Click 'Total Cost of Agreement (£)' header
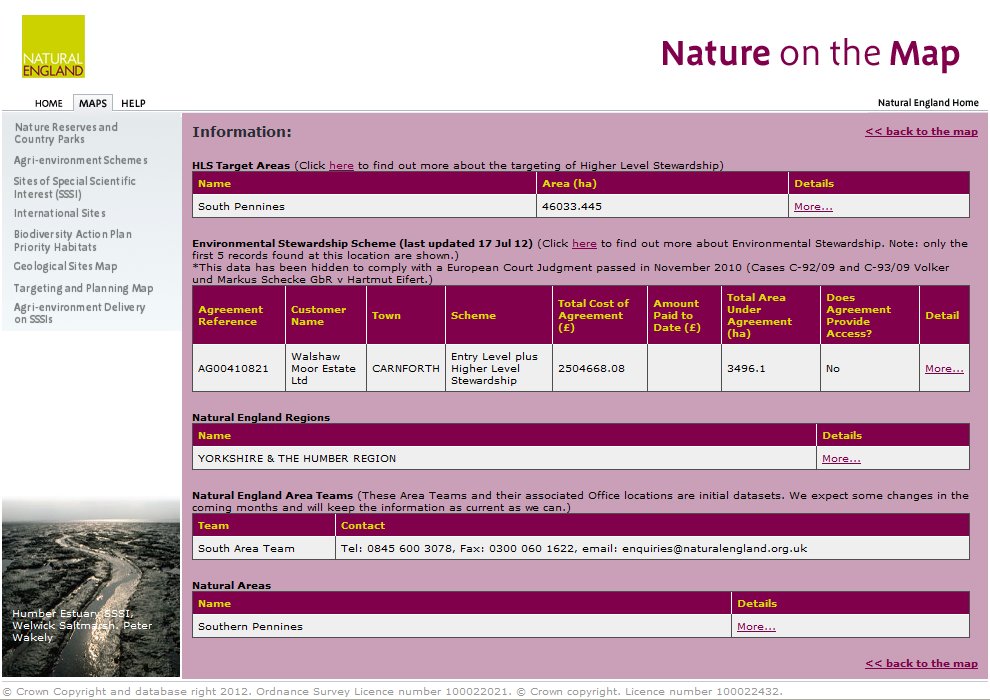Screen dimensions: 990x700 point(600,315)
